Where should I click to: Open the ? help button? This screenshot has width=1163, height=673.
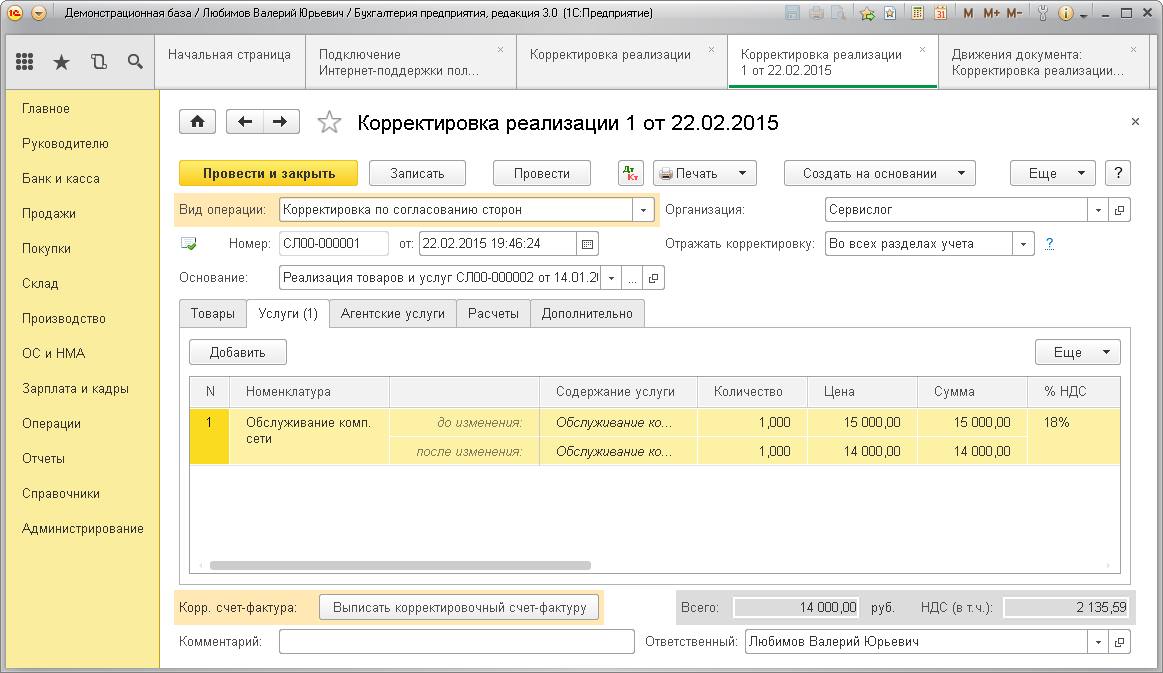[x=1118, y=174]
